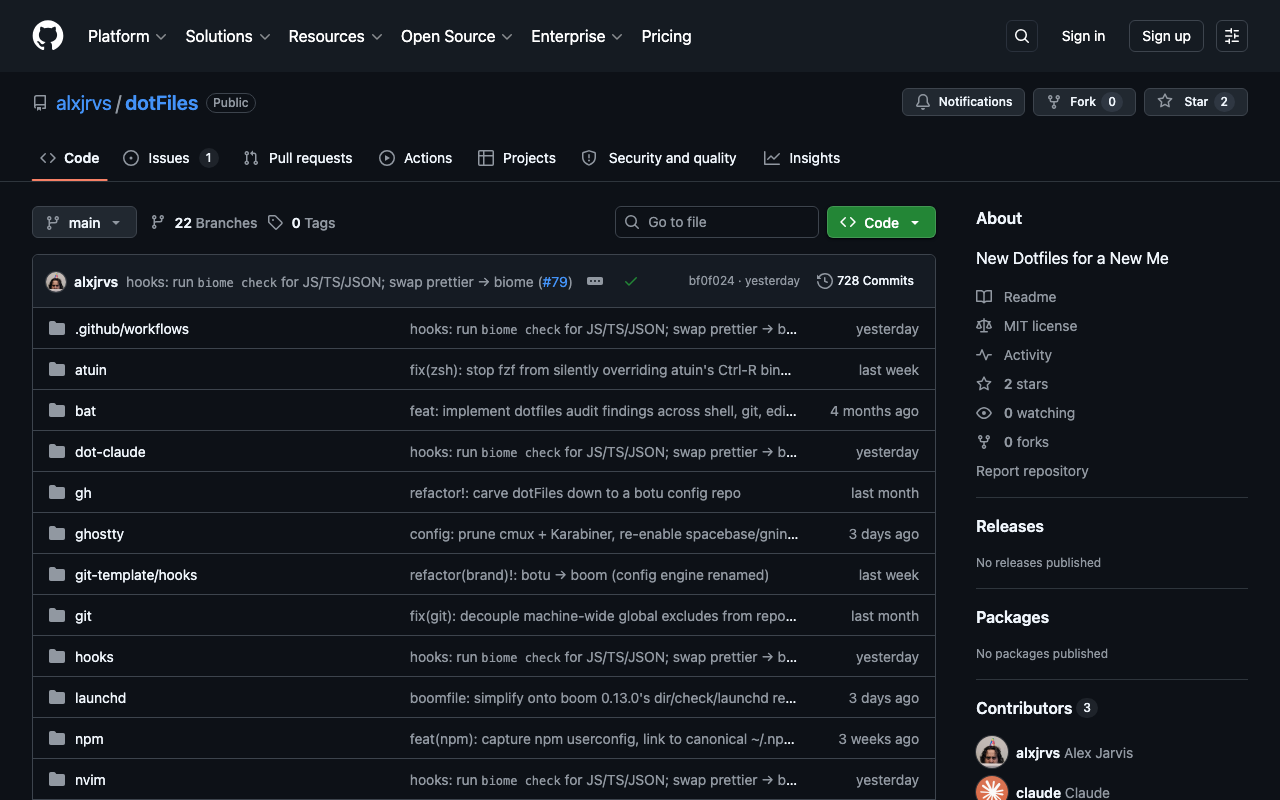Click the Sign in link

click(x=1083, y=36)
